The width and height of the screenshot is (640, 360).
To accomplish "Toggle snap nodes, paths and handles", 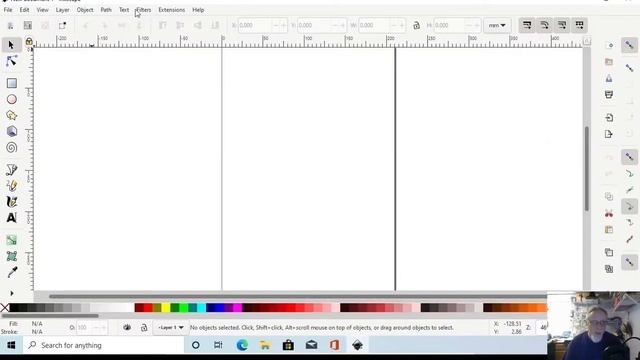I will tap(629, 157).
